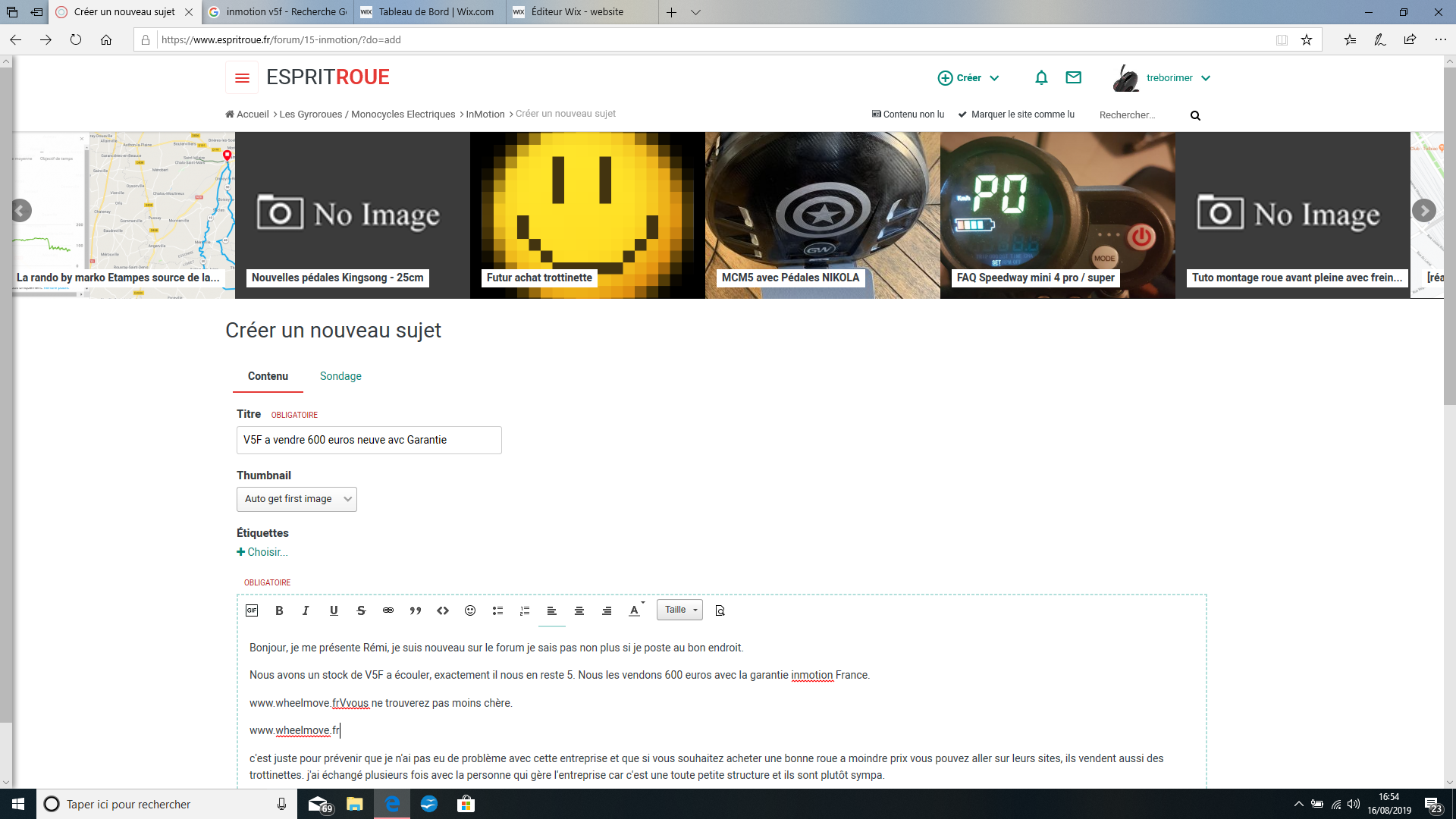
Task: Click Marquer le site comme lu
Action: [1016, 115]
